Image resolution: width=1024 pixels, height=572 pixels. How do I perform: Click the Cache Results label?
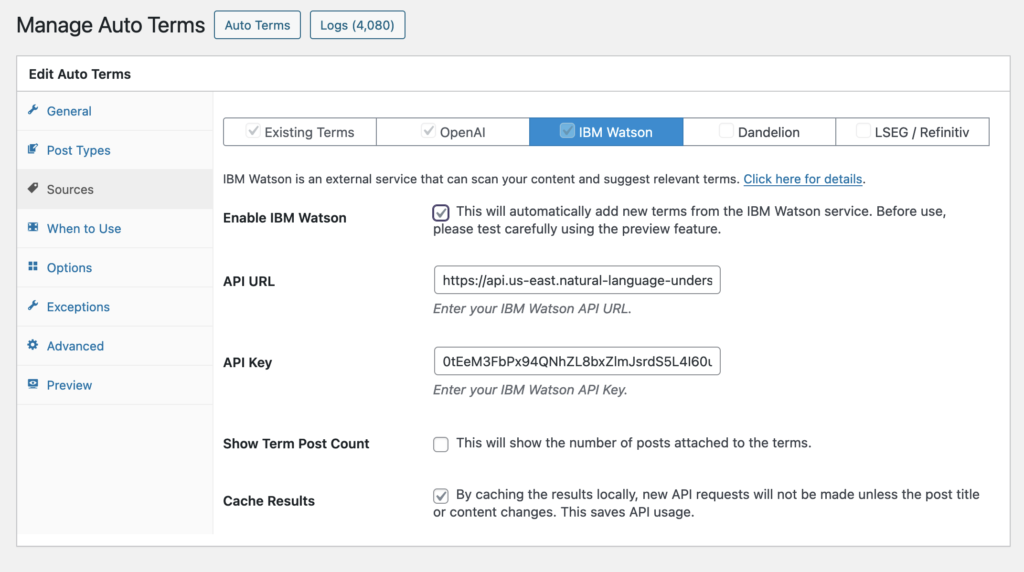click(269, 501)
